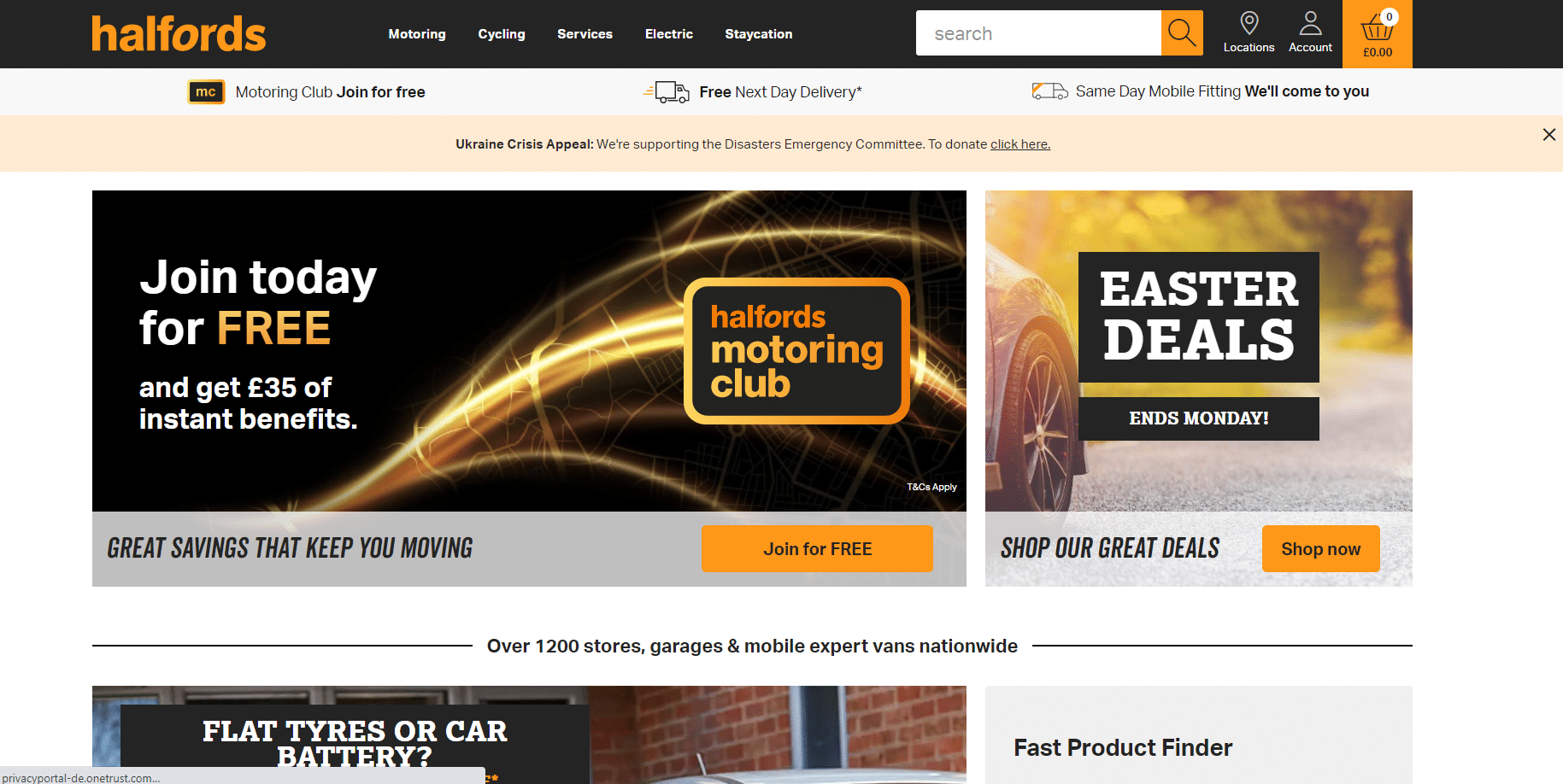Click 'Over 1200 stores, garages' heading

752,647
